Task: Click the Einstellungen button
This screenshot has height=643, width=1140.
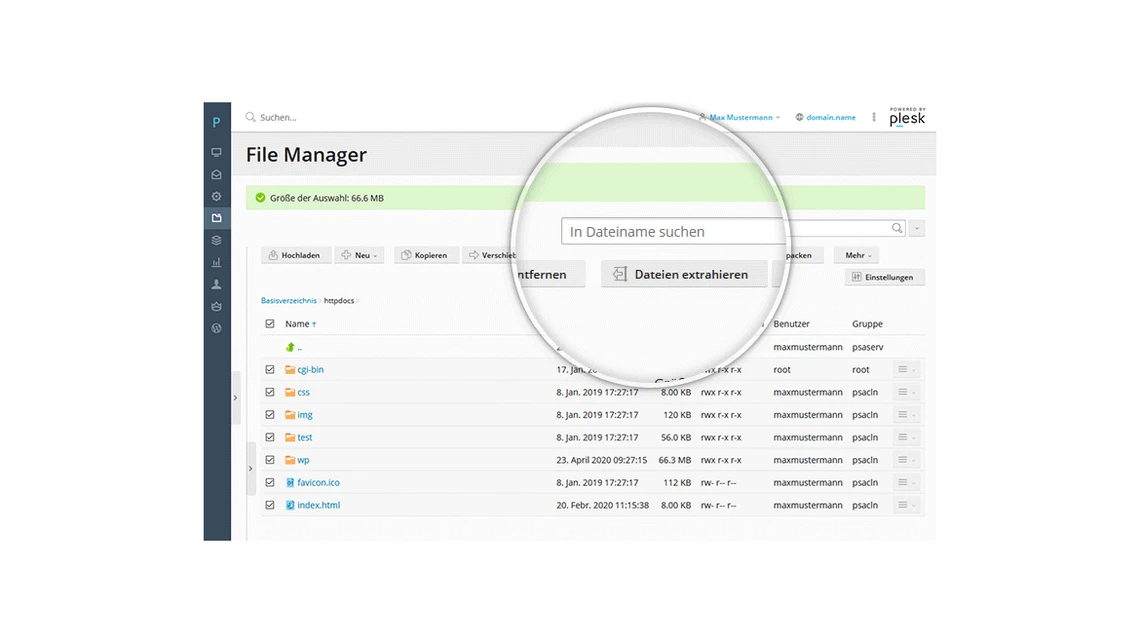Action: (x=884, y=277)
